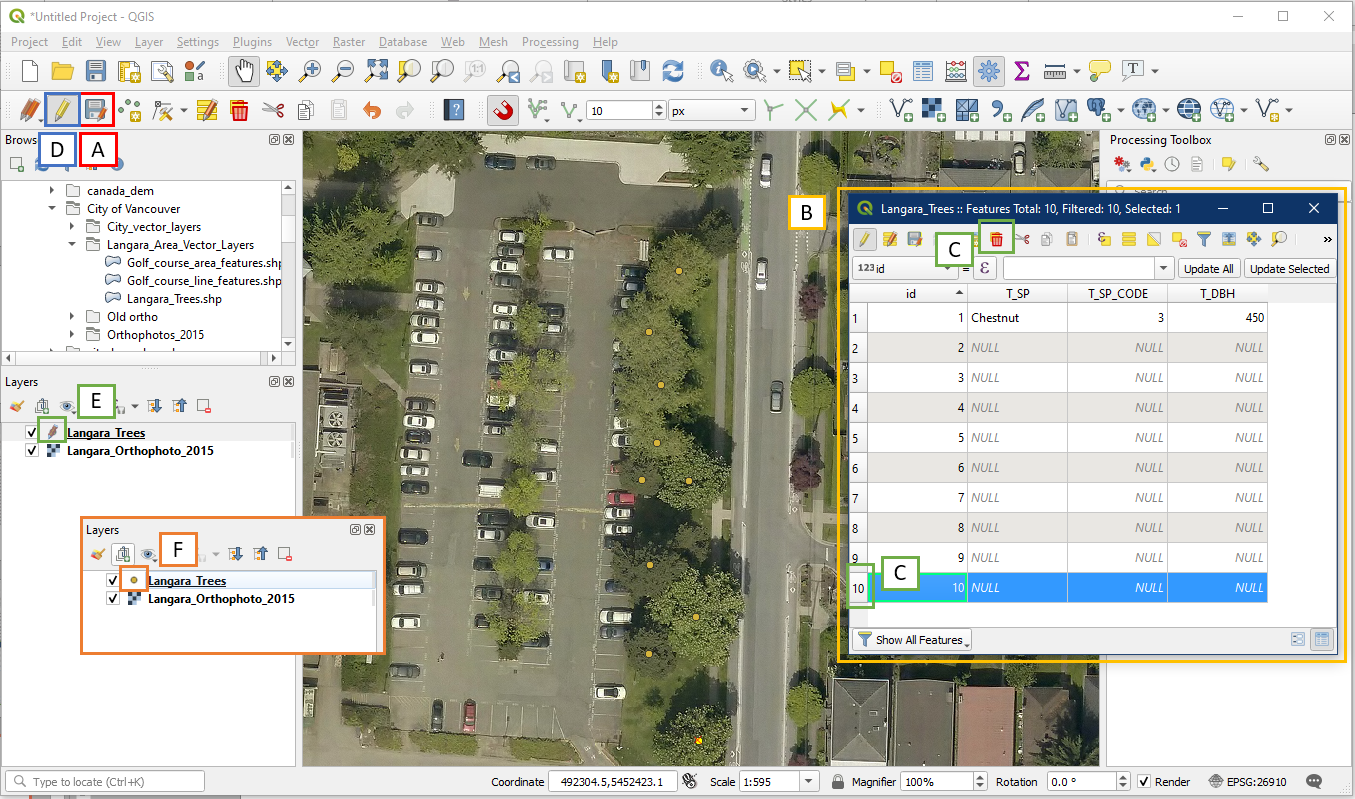Open the Processing menu
Screen dimensions: 1355x799
[549, 42]
